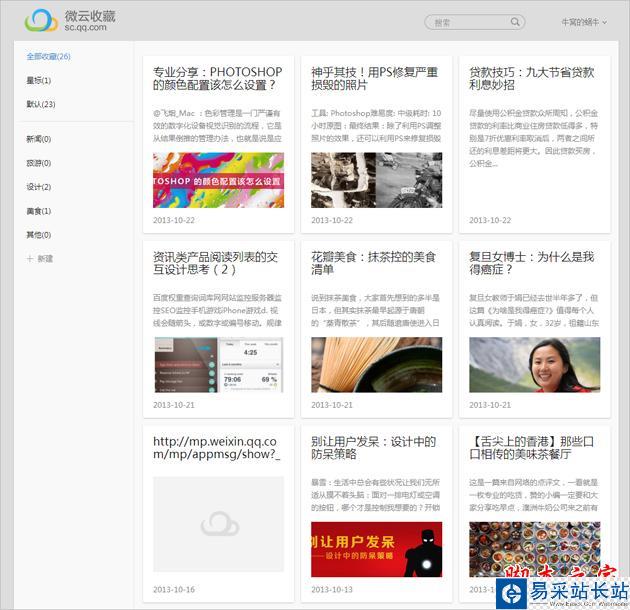Click the matcha whisk thumbnail

pyautogui.click(x=376, y=365)
